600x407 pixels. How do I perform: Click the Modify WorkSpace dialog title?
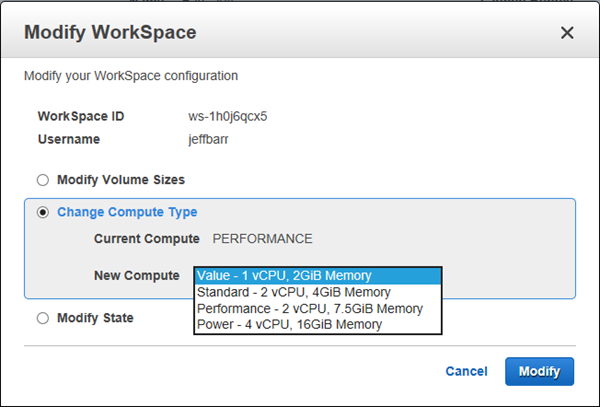[x=110, y=33]
